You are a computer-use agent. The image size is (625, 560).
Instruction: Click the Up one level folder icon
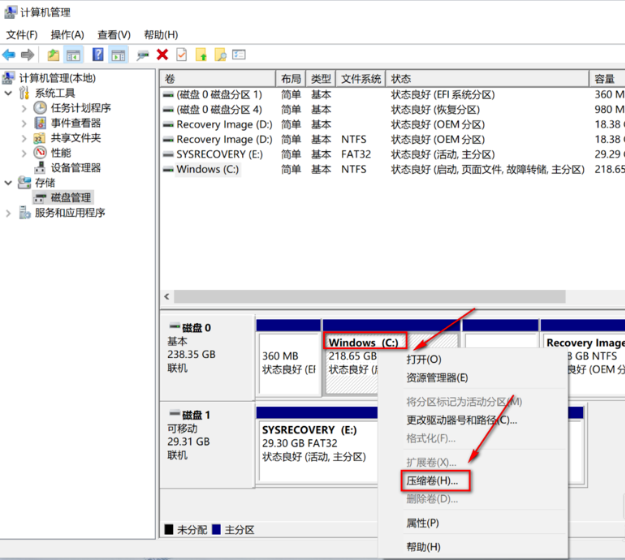tap(53, 55)
